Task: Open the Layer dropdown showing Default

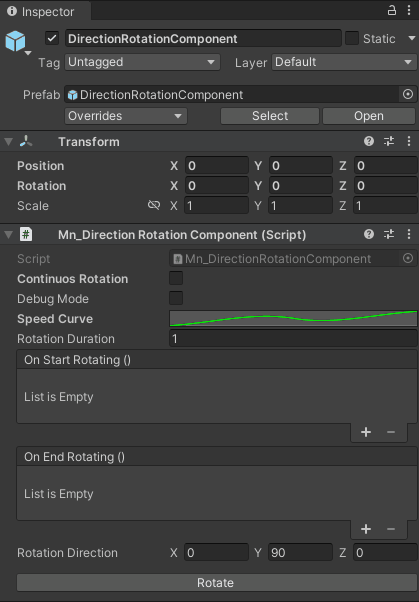Action: pyautogui.click(x=344, y=62)
